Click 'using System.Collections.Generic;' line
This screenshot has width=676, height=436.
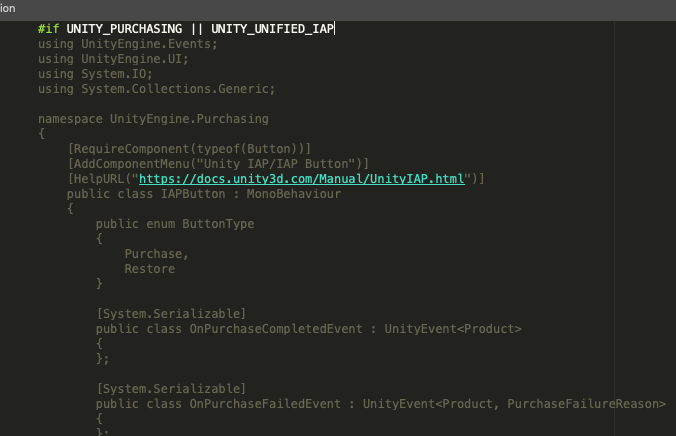(x=156, y=89)
